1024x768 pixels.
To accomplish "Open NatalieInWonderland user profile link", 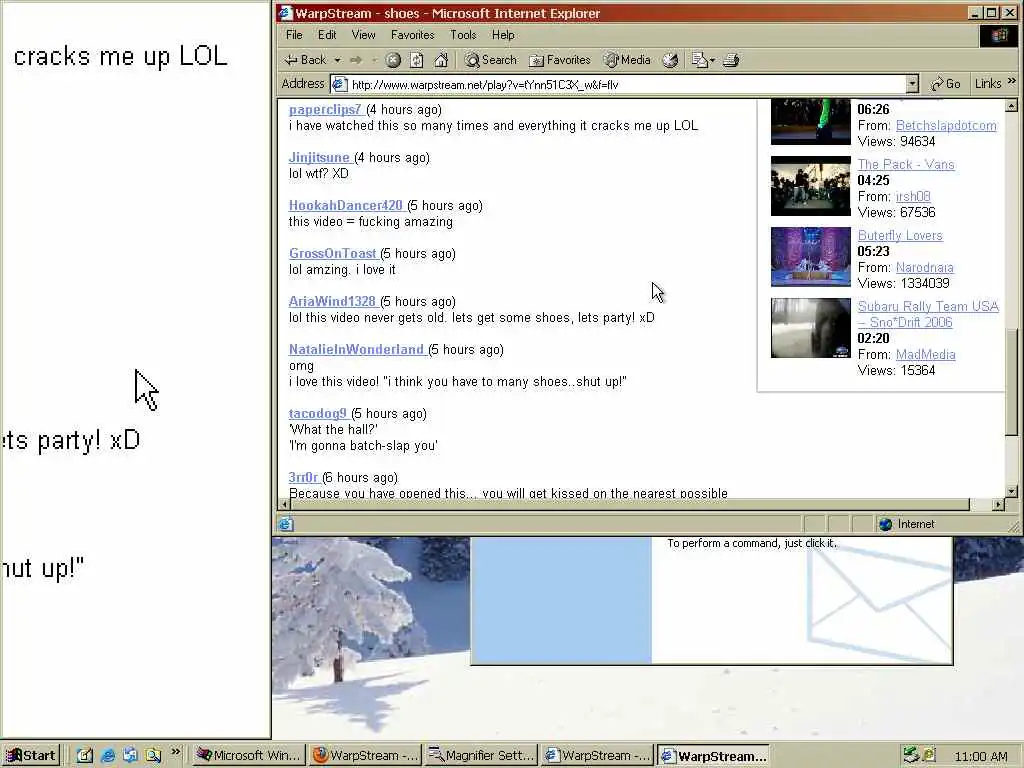I will (x=356, y=349).
